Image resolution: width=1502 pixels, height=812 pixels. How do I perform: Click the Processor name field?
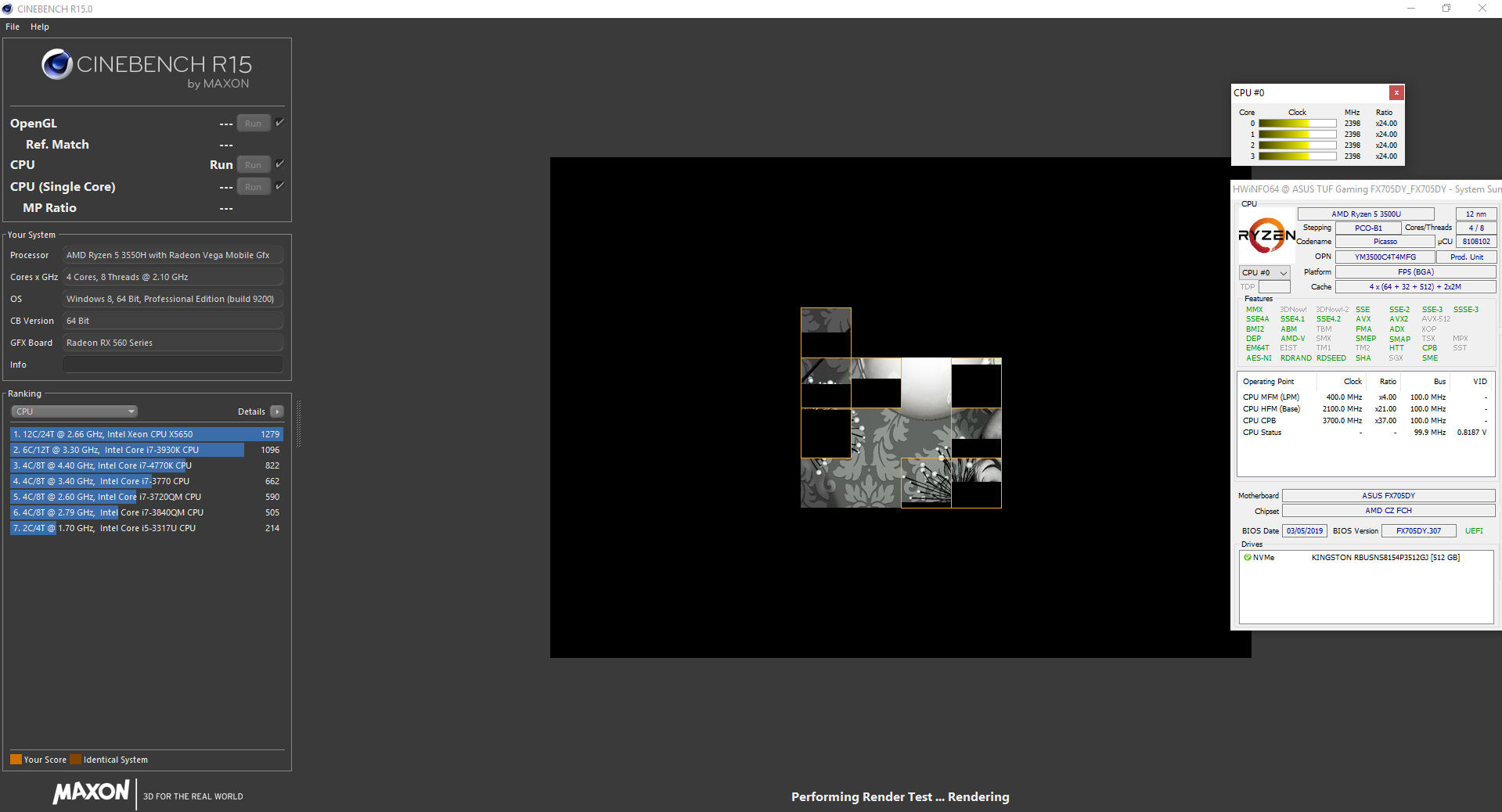172,255
